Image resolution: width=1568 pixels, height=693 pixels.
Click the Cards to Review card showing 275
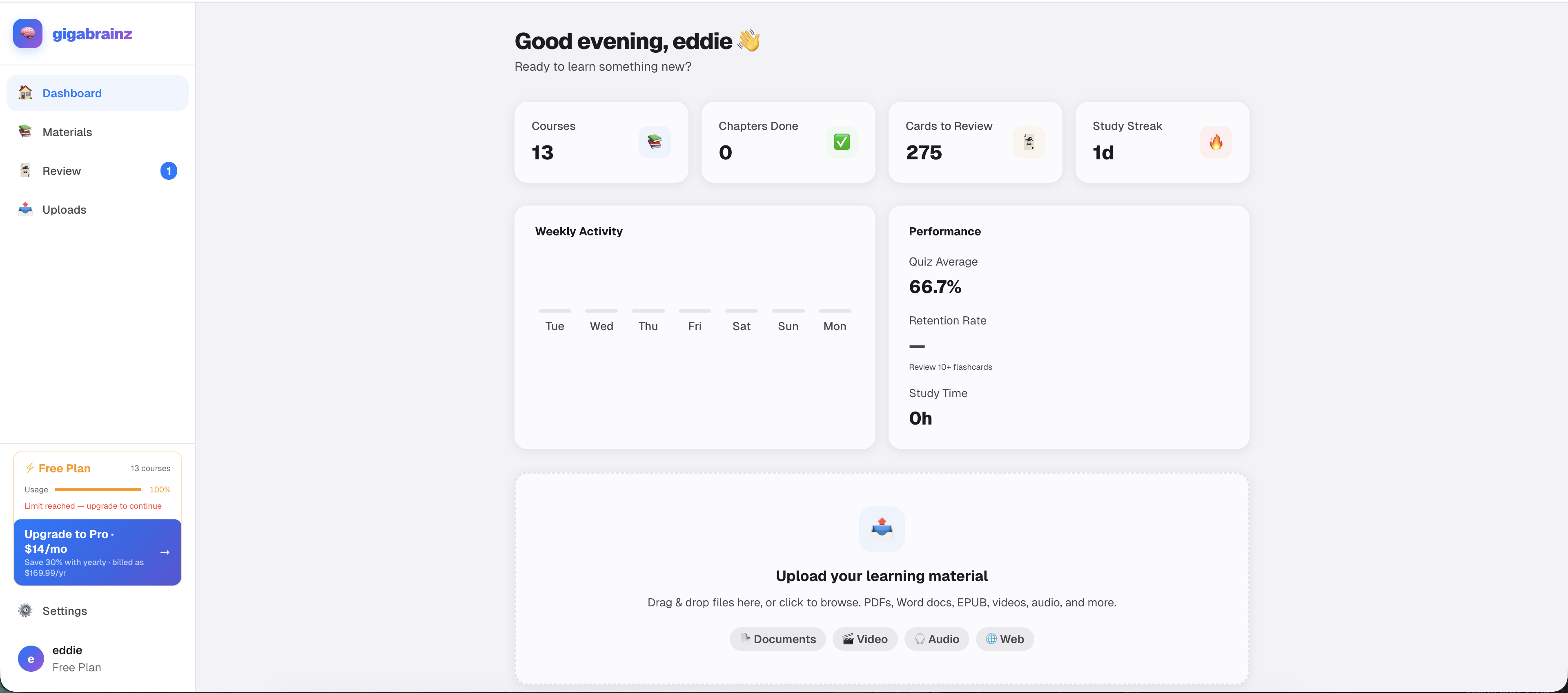coord(975,142)
